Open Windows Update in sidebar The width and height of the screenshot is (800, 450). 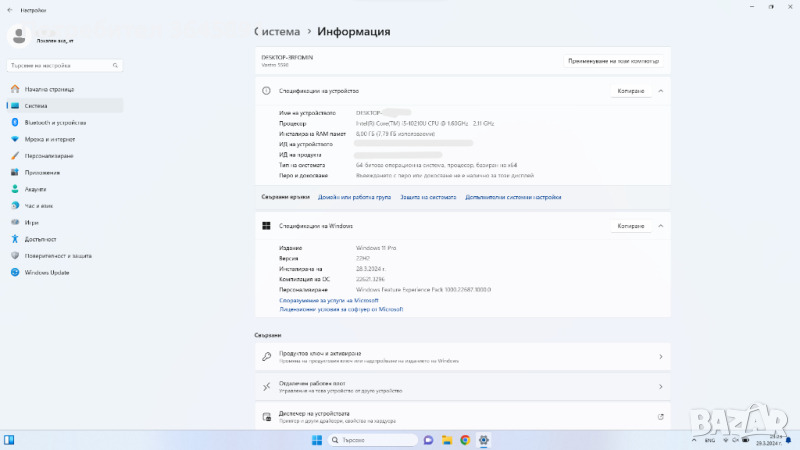47,272
